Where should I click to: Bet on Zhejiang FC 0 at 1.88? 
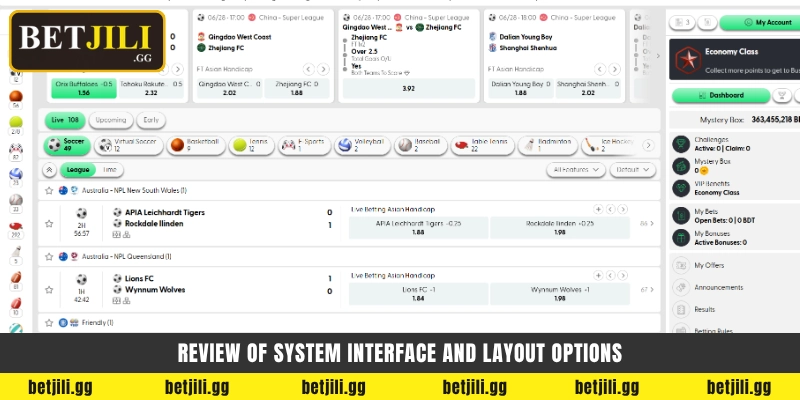[x=297, y=88]
